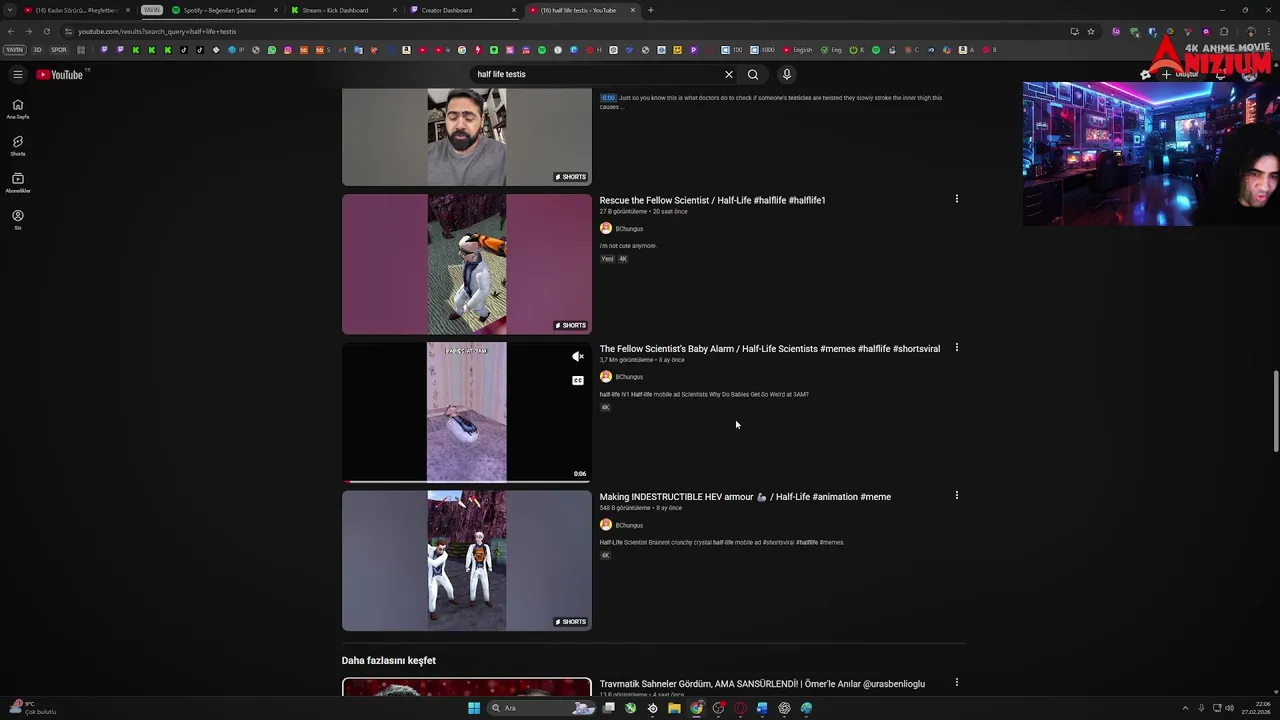Open the YouTube guide hamburger menu

pyautogui.click(x=17, y=74)
